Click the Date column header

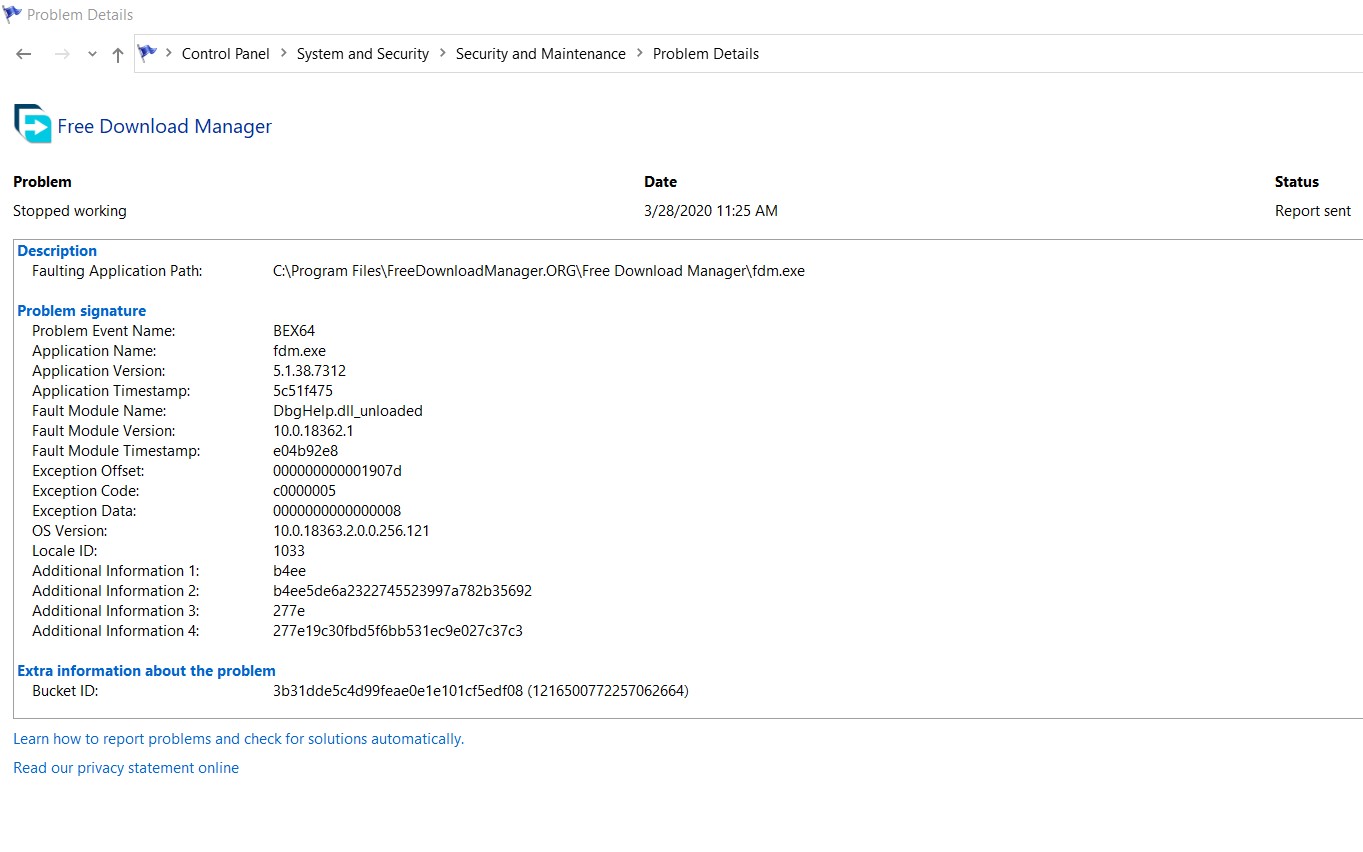point(661,182)
